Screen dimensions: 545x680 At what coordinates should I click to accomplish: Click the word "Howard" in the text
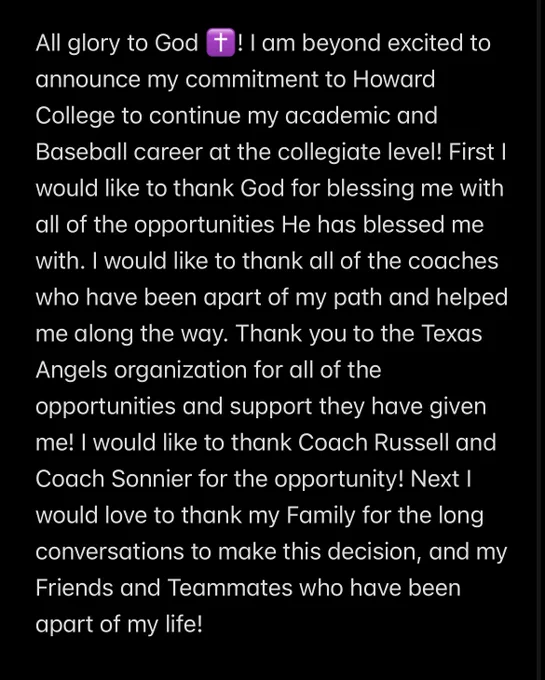394,79
